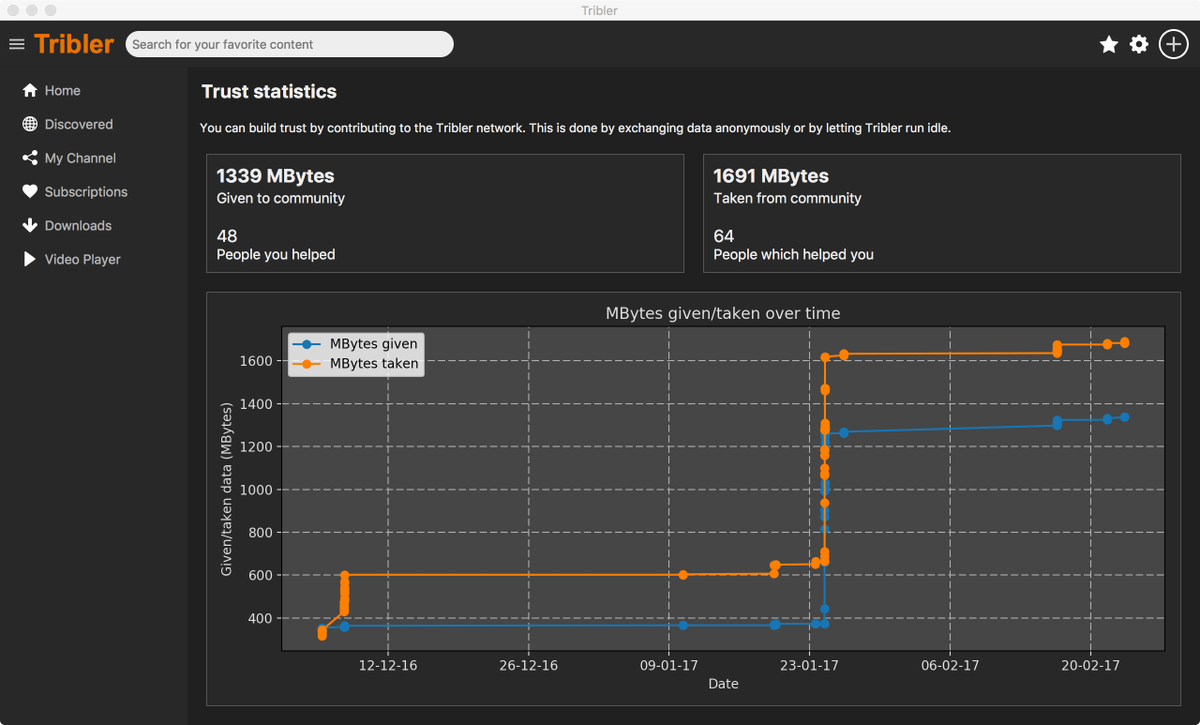Click the 1000 y-axis tick label

(256, 490)
